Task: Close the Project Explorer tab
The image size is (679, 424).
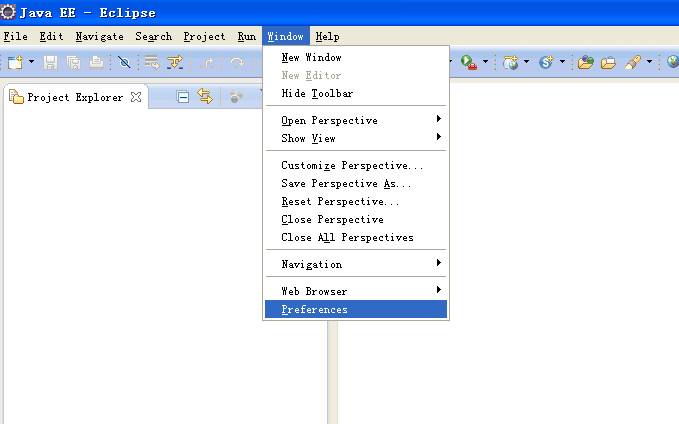Action: pos(136,97)
